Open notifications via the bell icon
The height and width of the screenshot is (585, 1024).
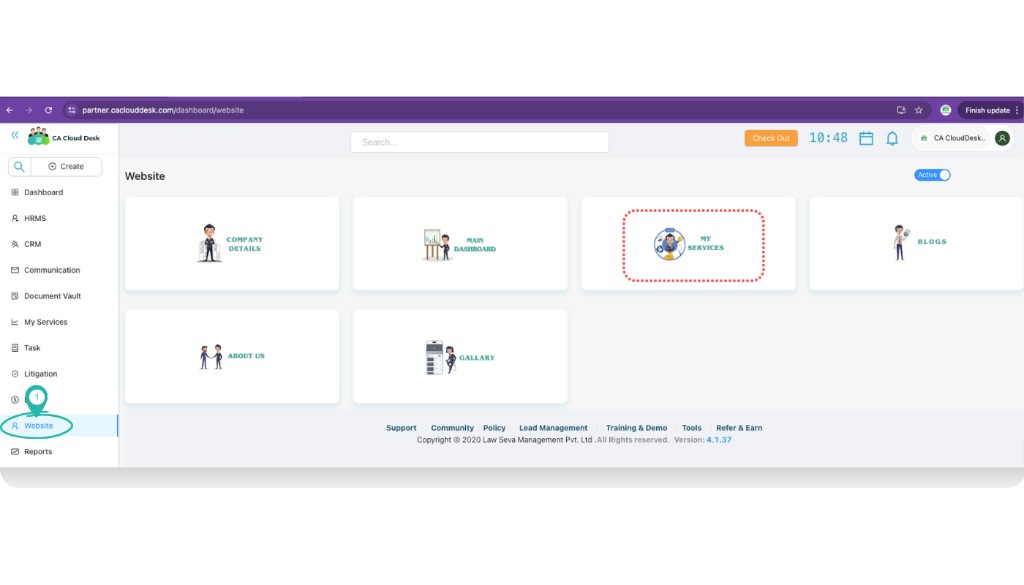pos(893,138)
